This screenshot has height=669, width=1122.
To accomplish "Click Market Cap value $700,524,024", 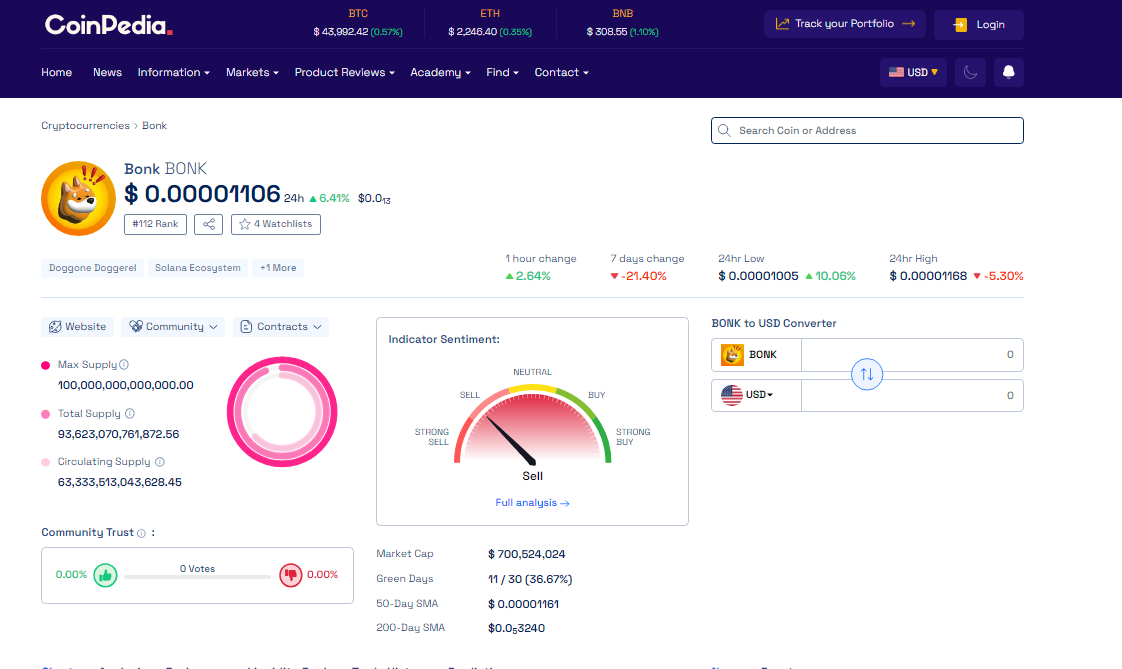I will click(527, 555).
